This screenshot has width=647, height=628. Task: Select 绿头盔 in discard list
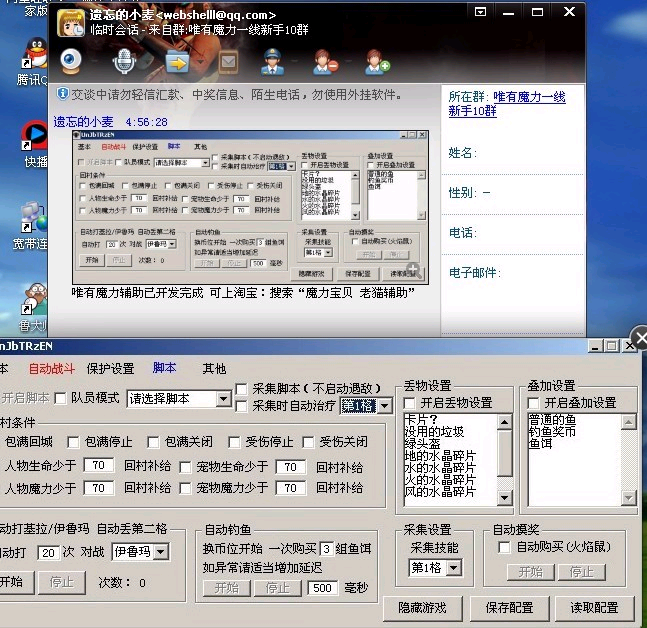[423, 444]
